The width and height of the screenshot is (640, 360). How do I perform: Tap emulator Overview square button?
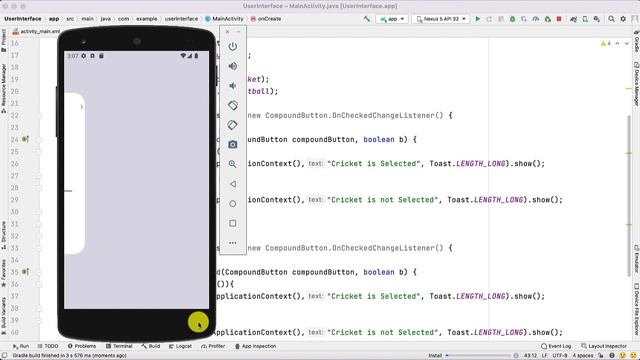pos(233,223)
